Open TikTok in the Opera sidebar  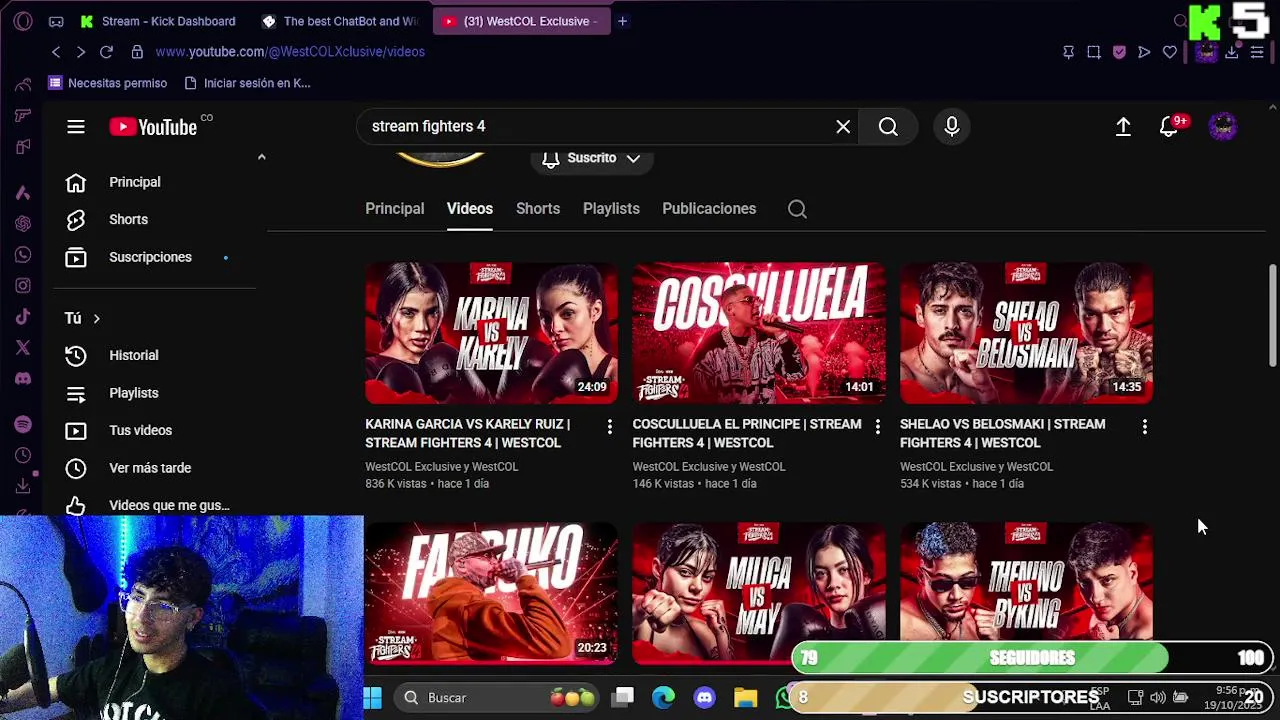point(23,317)
